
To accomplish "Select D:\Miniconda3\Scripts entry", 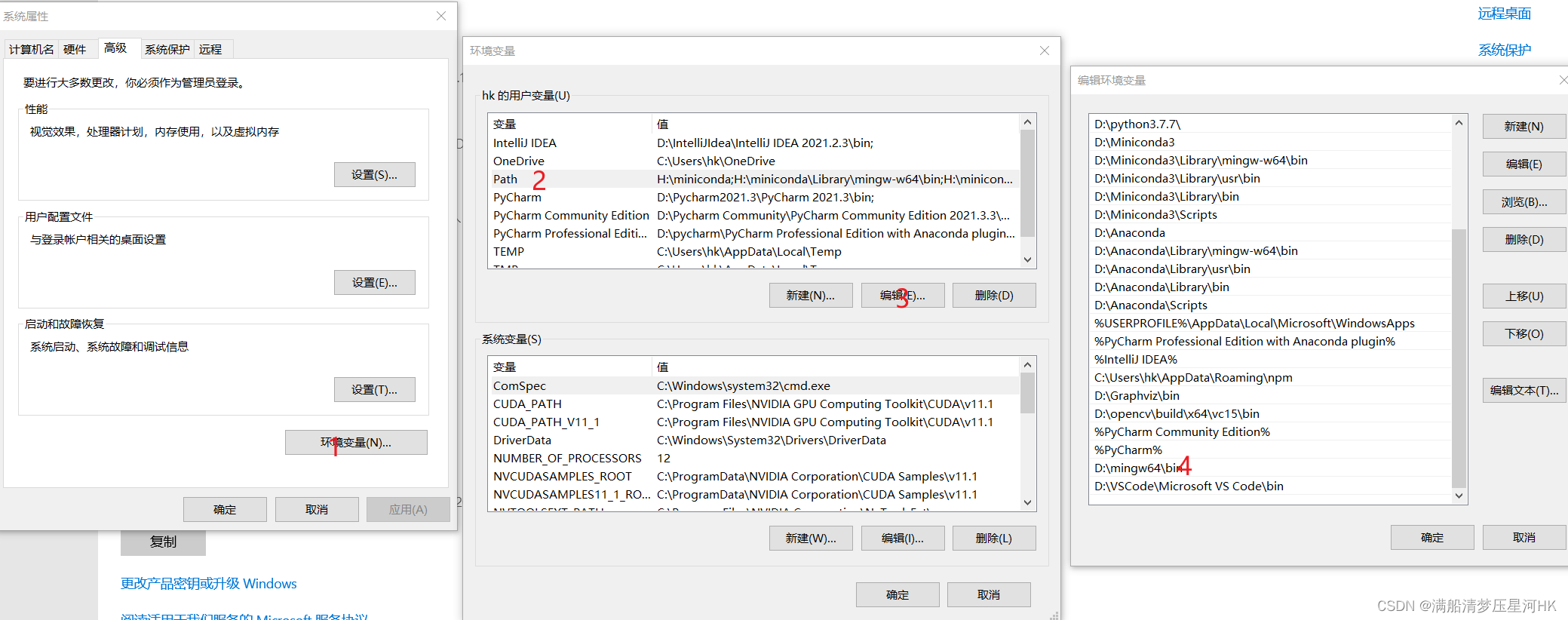I will click(x=1270, y=214).
